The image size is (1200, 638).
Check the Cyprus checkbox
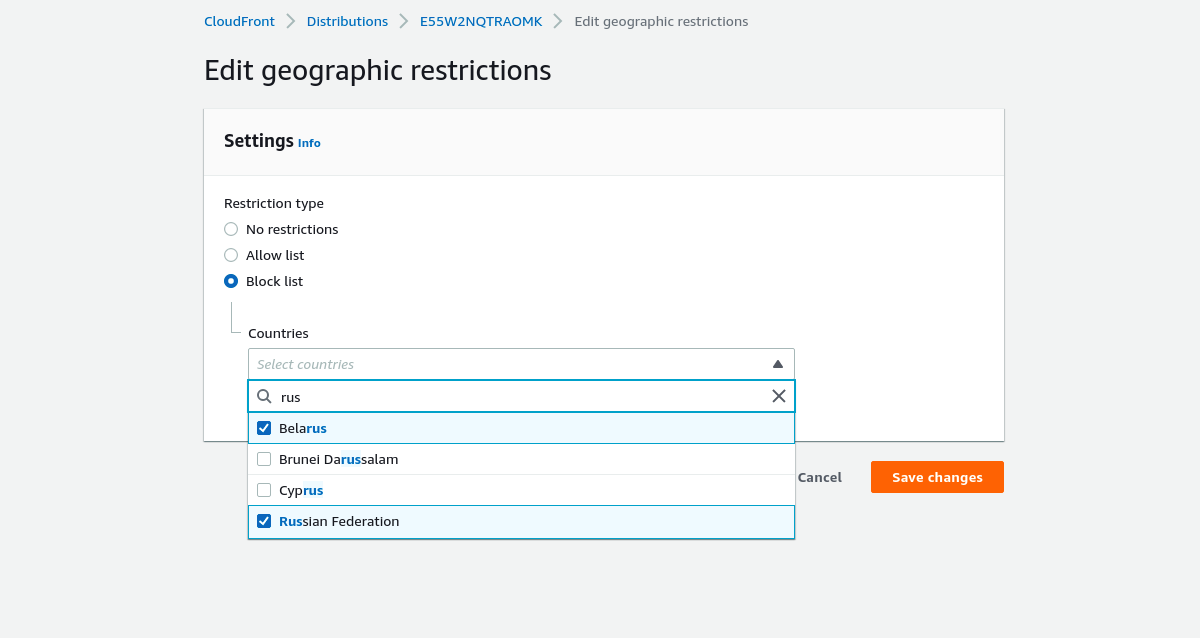click(x=264, y=490)
